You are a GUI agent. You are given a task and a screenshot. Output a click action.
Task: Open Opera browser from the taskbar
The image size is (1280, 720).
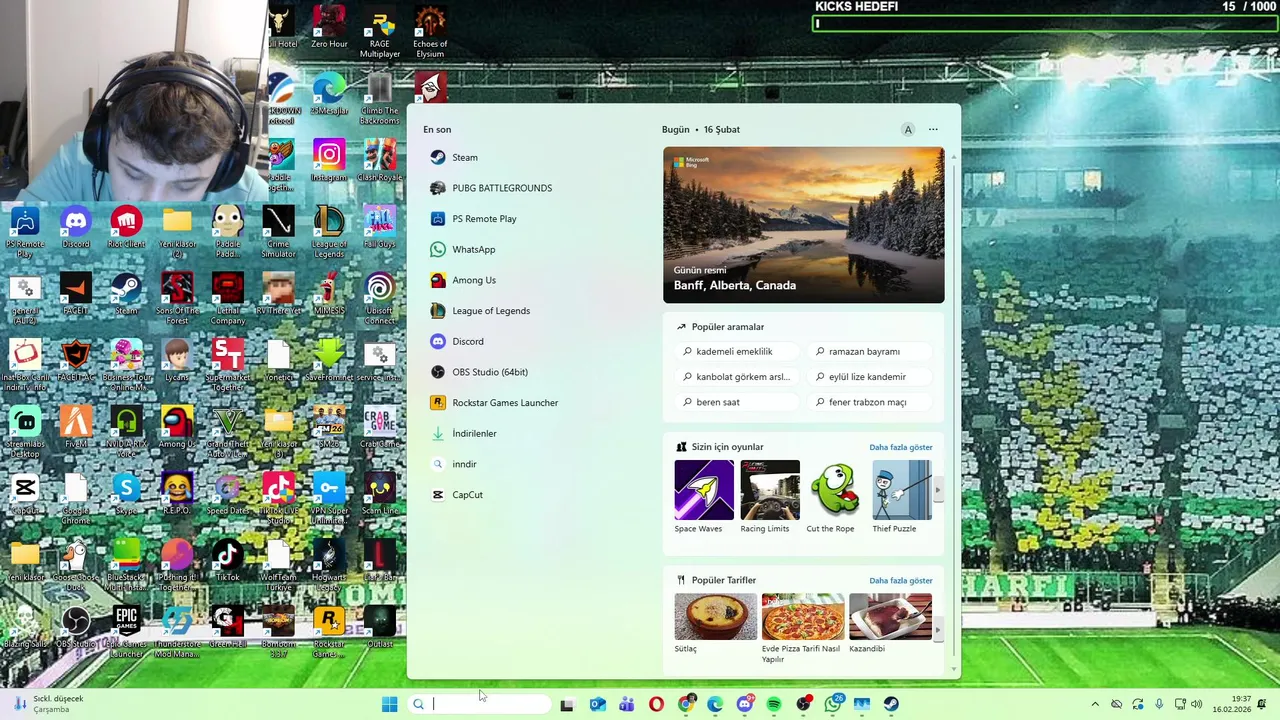pyautogui.click(x=656, y=704)
